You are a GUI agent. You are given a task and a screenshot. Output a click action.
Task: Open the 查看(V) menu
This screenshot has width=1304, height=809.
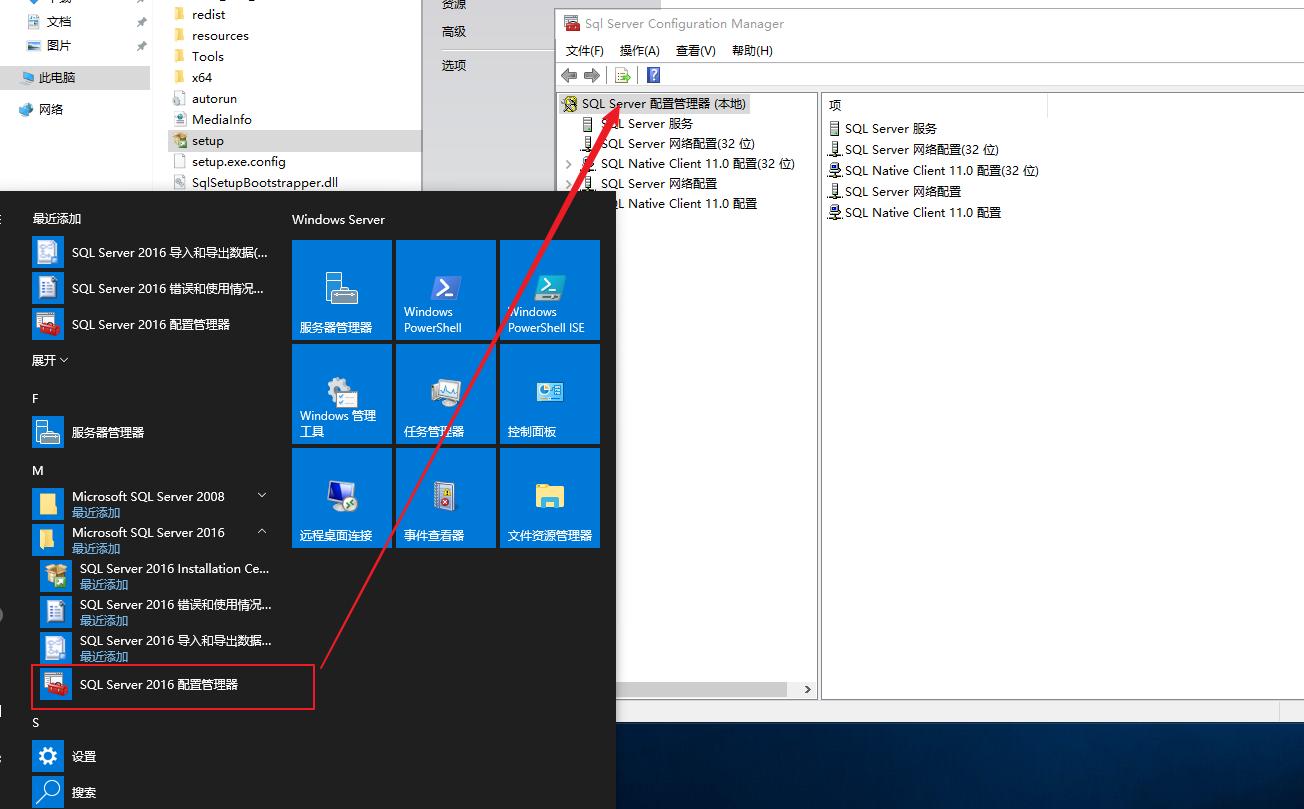point(694,50)
